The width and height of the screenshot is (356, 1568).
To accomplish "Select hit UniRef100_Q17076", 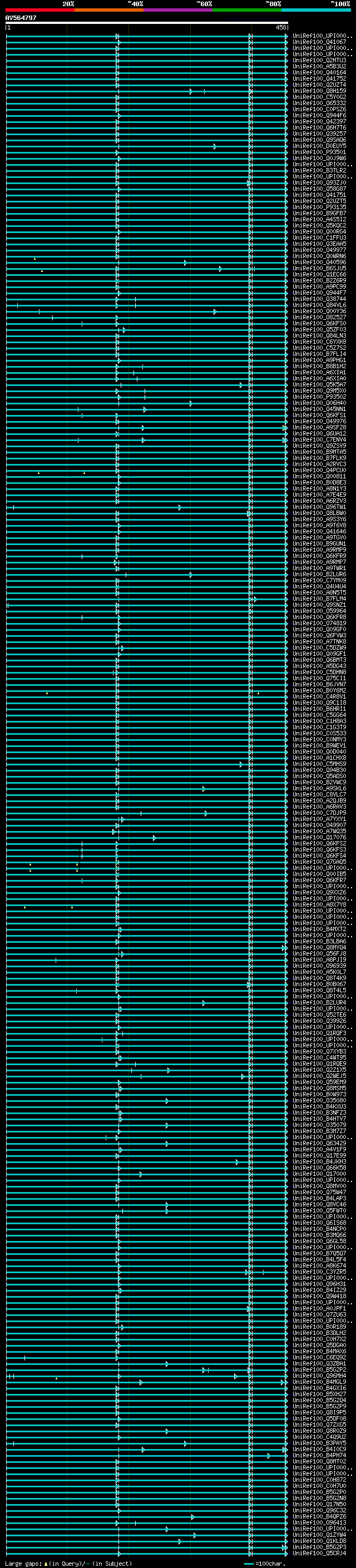I will pyautogui.click(x=319, y=837).
